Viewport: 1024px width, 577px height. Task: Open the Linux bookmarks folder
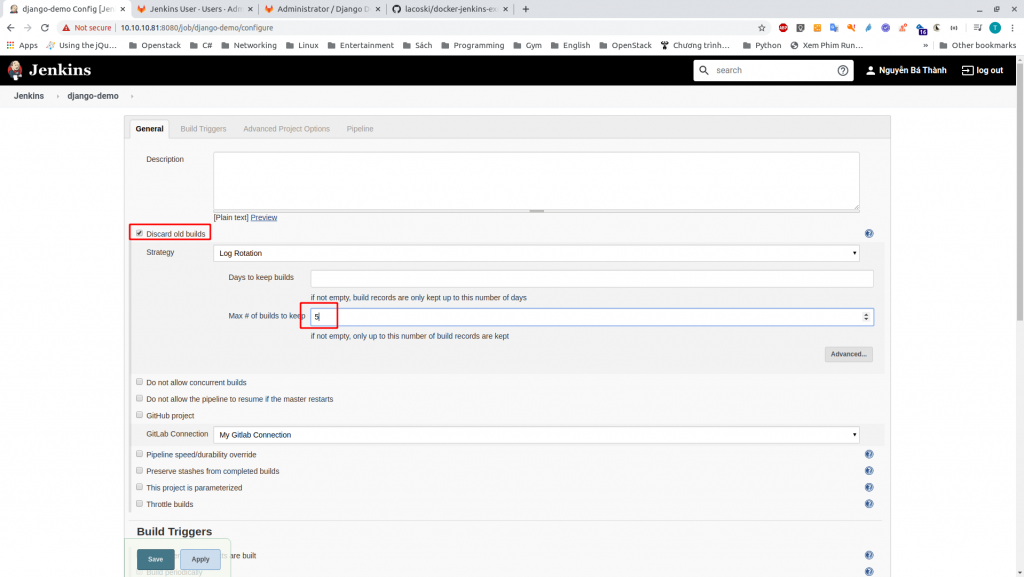click(x=302, y=46)
